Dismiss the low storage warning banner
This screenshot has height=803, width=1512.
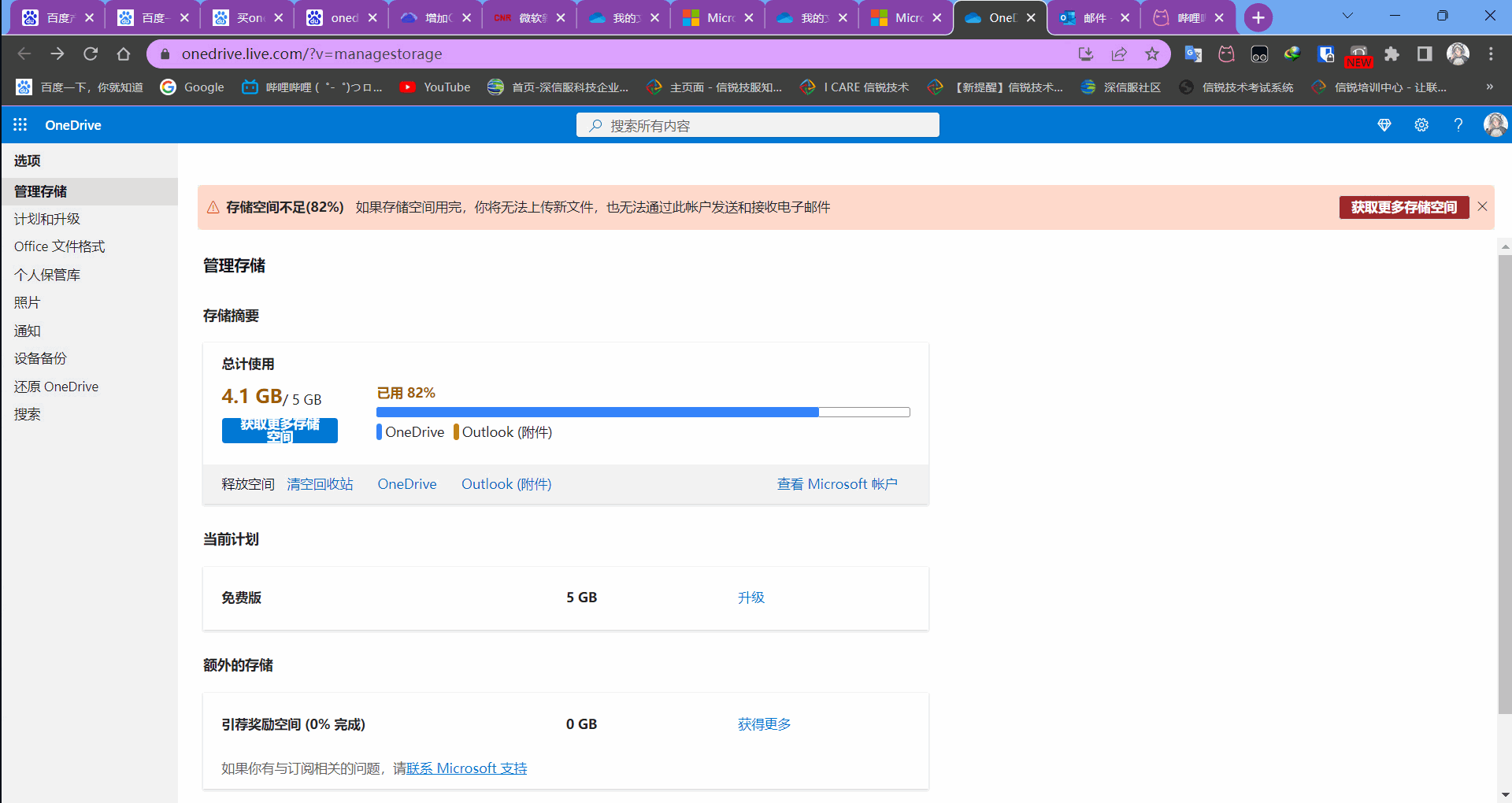tap(1482, 206)
